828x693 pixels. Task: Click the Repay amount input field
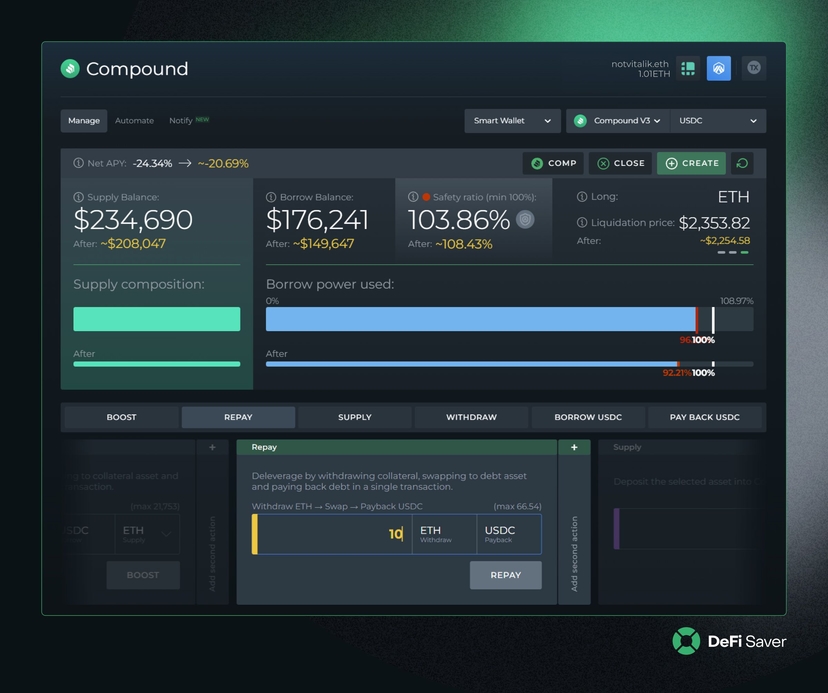click(334, 534)
